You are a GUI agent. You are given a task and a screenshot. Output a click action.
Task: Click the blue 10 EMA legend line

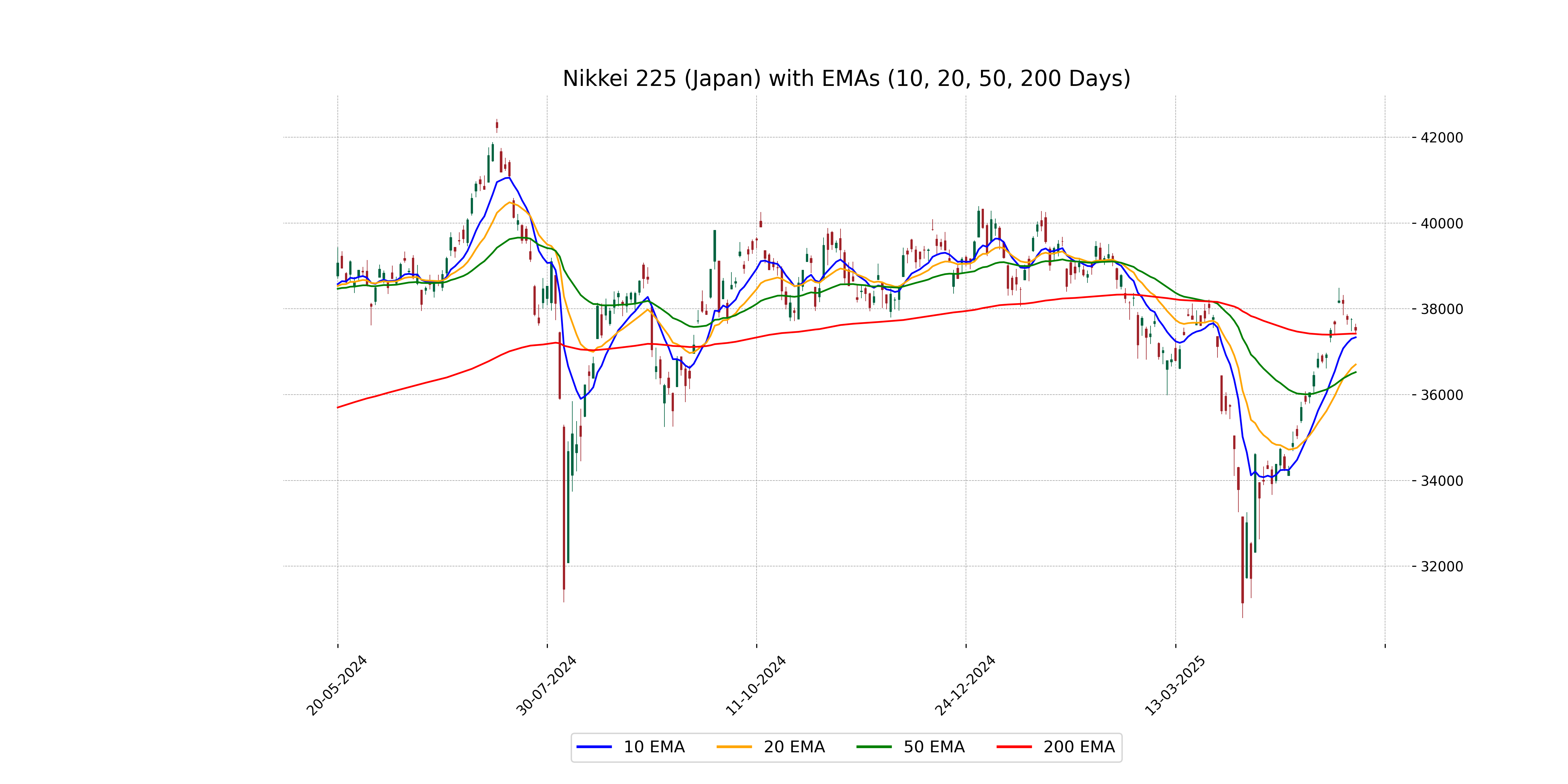pyautogui.click(x=594, y=747)
